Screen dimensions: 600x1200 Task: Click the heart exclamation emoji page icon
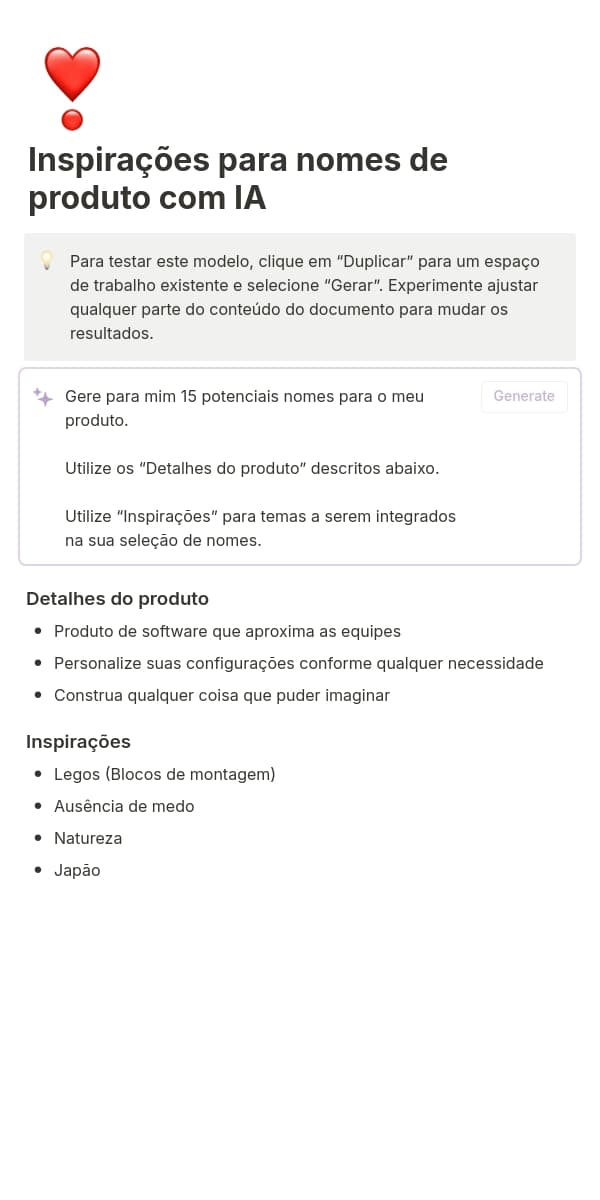(72, 88)
